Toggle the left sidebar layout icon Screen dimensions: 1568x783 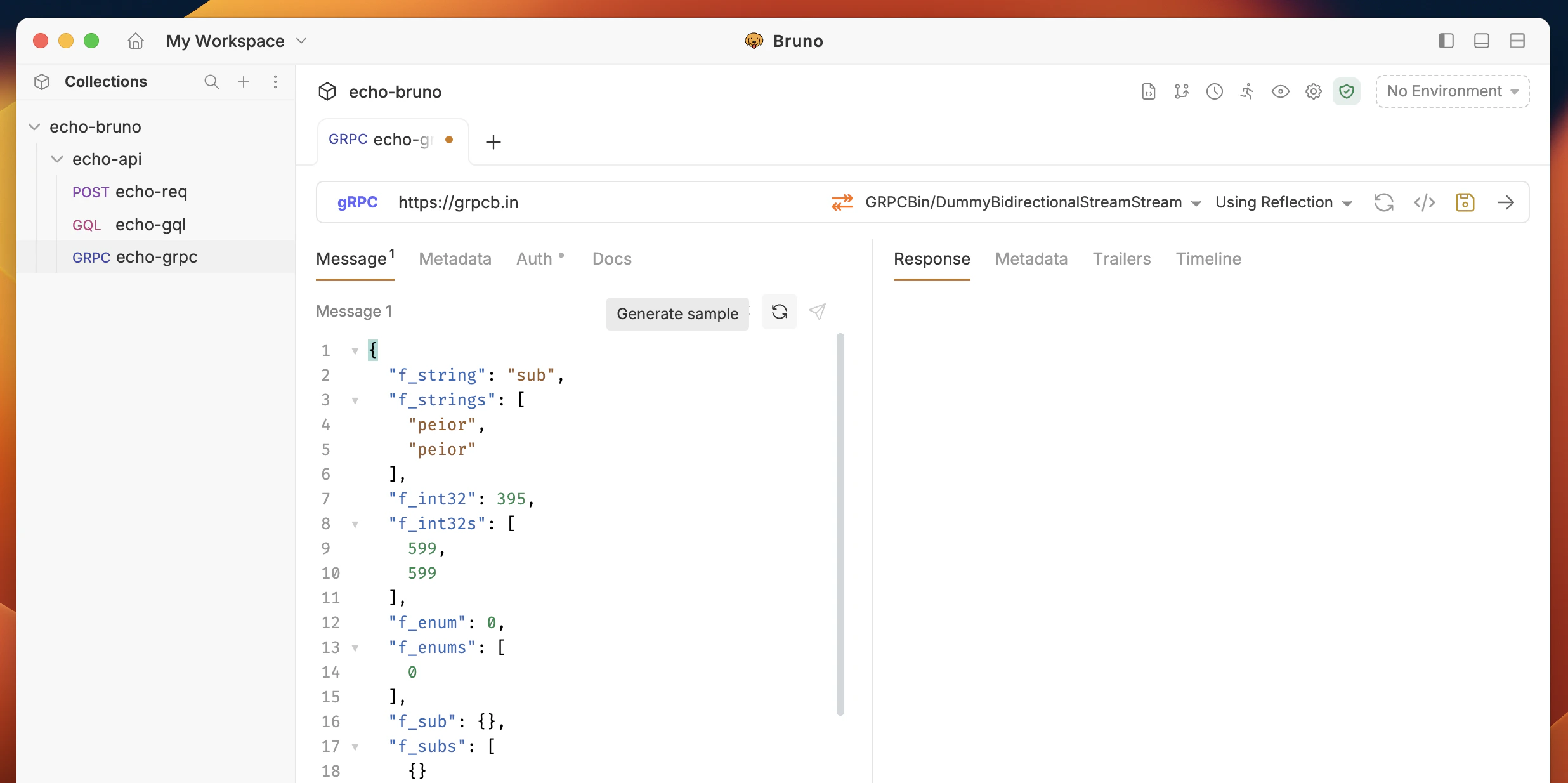pos(1446,41)
